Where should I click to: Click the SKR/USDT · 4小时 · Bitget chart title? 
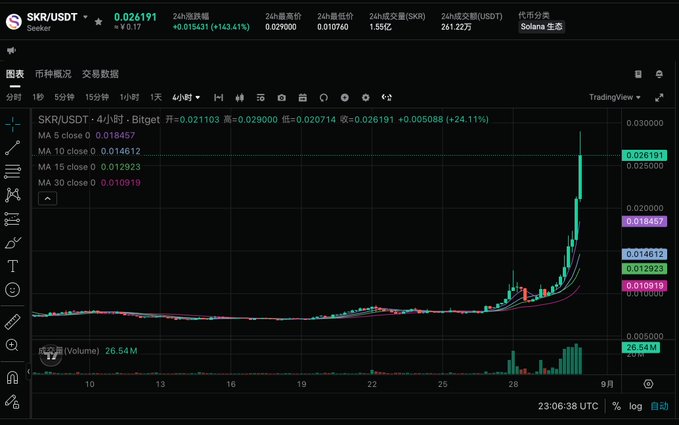[x=99, y=119]
